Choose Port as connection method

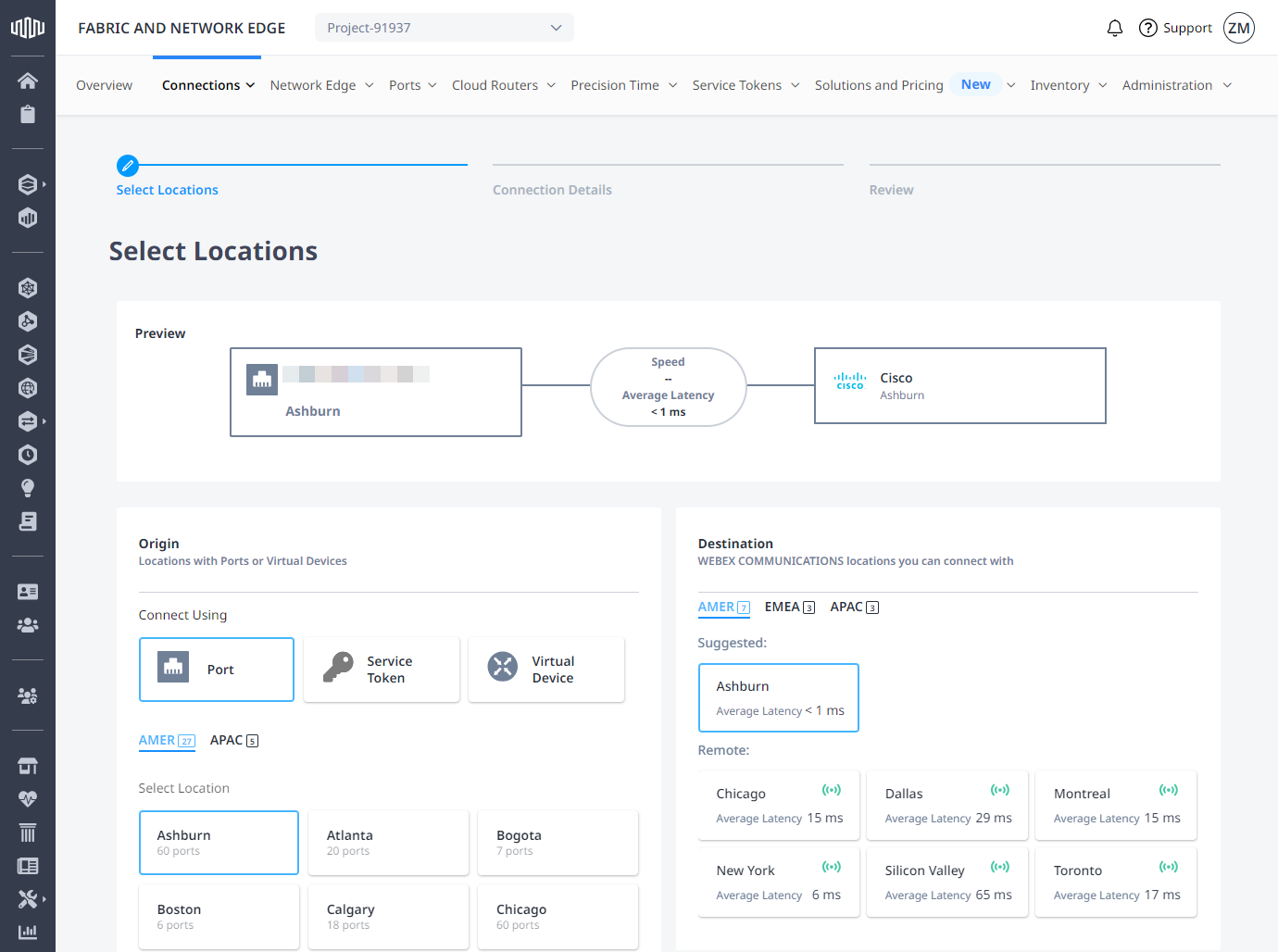point(217,670)
